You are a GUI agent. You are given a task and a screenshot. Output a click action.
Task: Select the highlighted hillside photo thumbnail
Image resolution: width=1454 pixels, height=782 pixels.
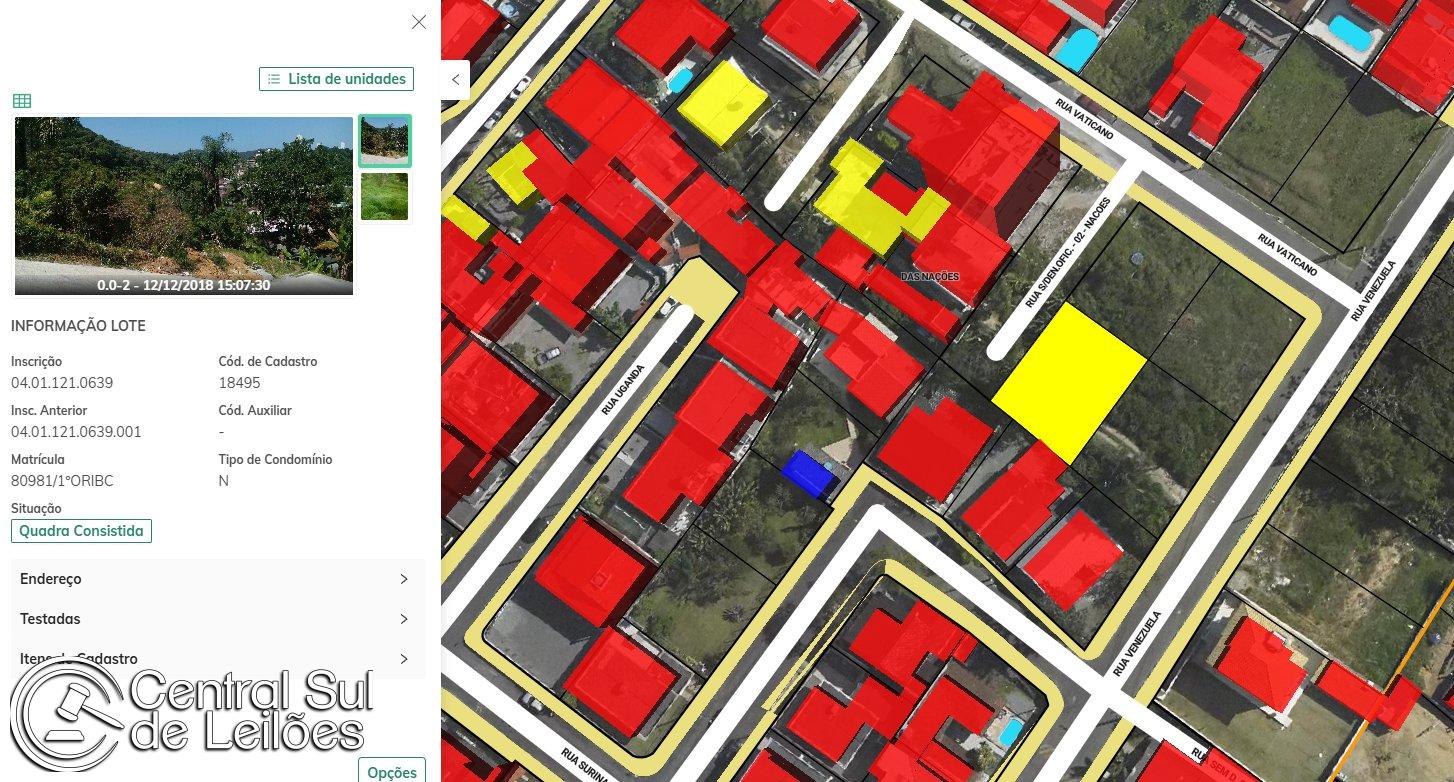[385, 141]
